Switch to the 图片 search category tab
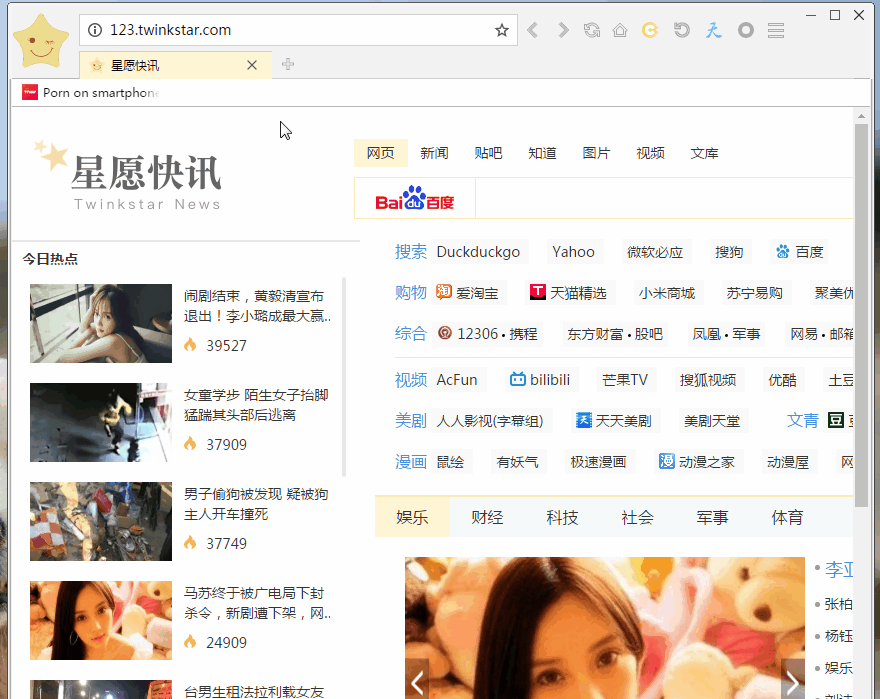Image resolution: width=880 pixels, height=699 pixels. click(596, 152)
